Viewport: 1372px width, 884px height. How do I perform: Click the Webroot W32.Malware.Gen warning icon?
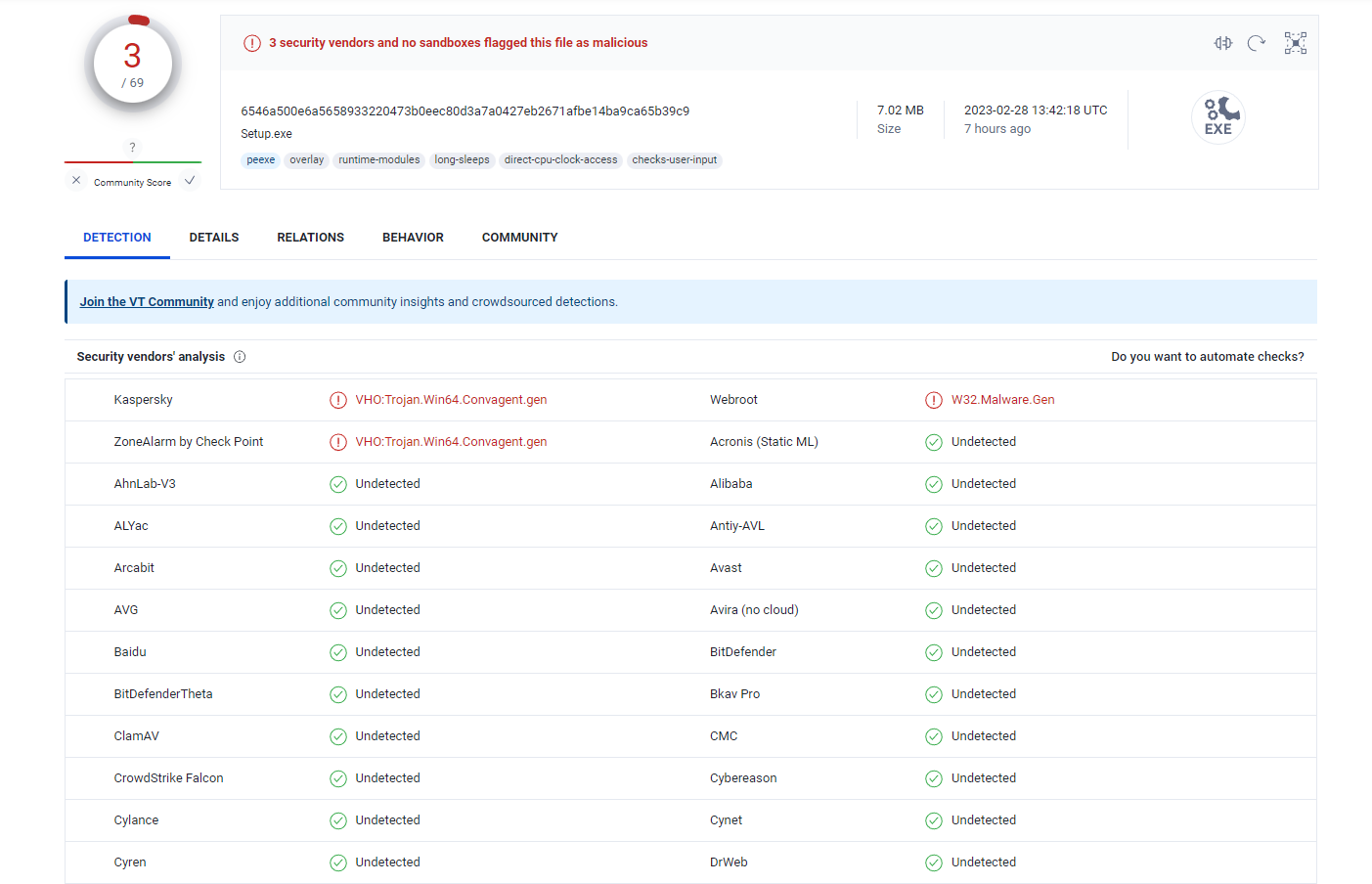[x=934, y=400]
